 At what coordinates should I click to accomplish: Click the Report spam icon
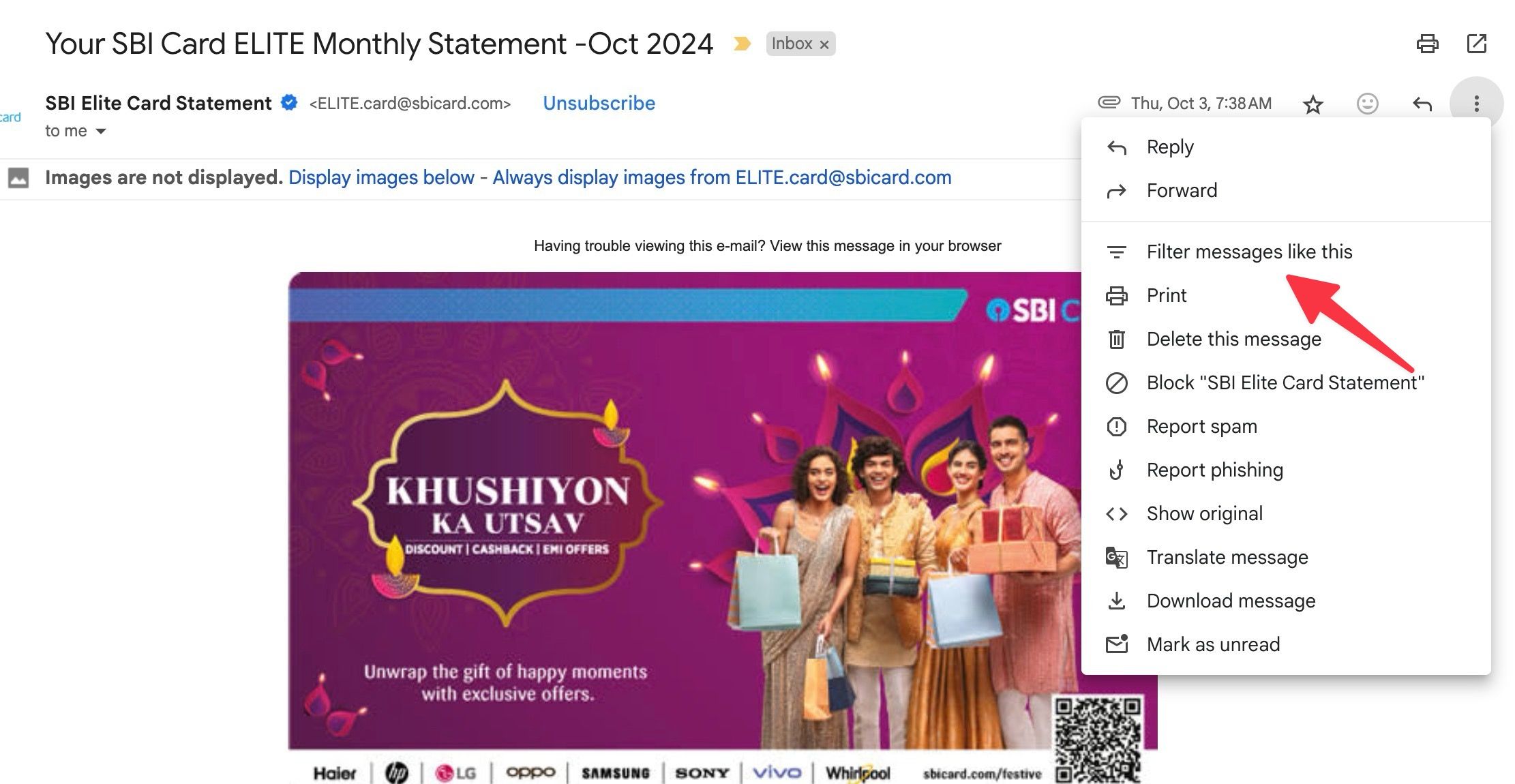1116,426
